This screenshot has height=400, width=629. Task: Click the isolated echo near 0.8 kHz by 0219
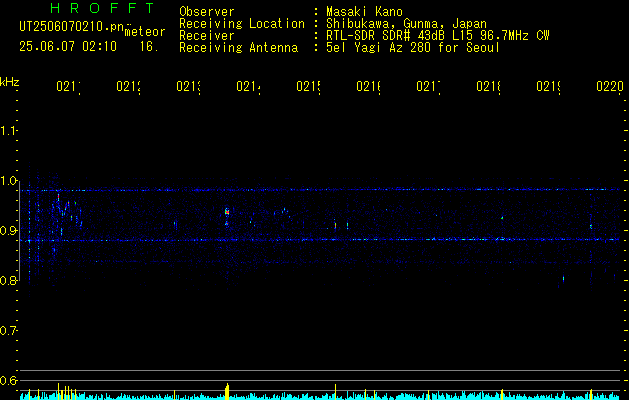click(563, 278)
